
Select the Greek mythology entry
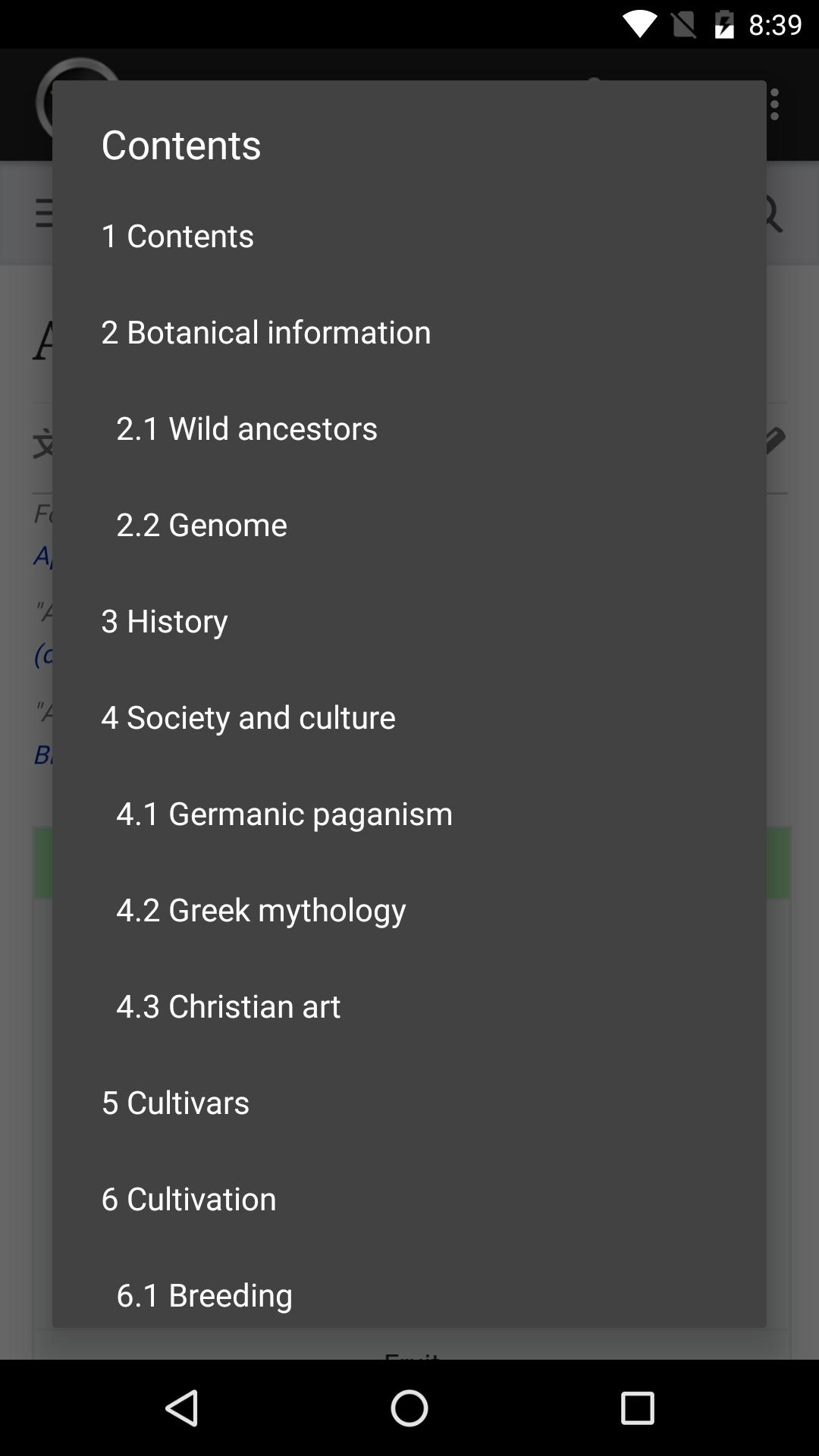pyautogui.click(x=261, y=909)
